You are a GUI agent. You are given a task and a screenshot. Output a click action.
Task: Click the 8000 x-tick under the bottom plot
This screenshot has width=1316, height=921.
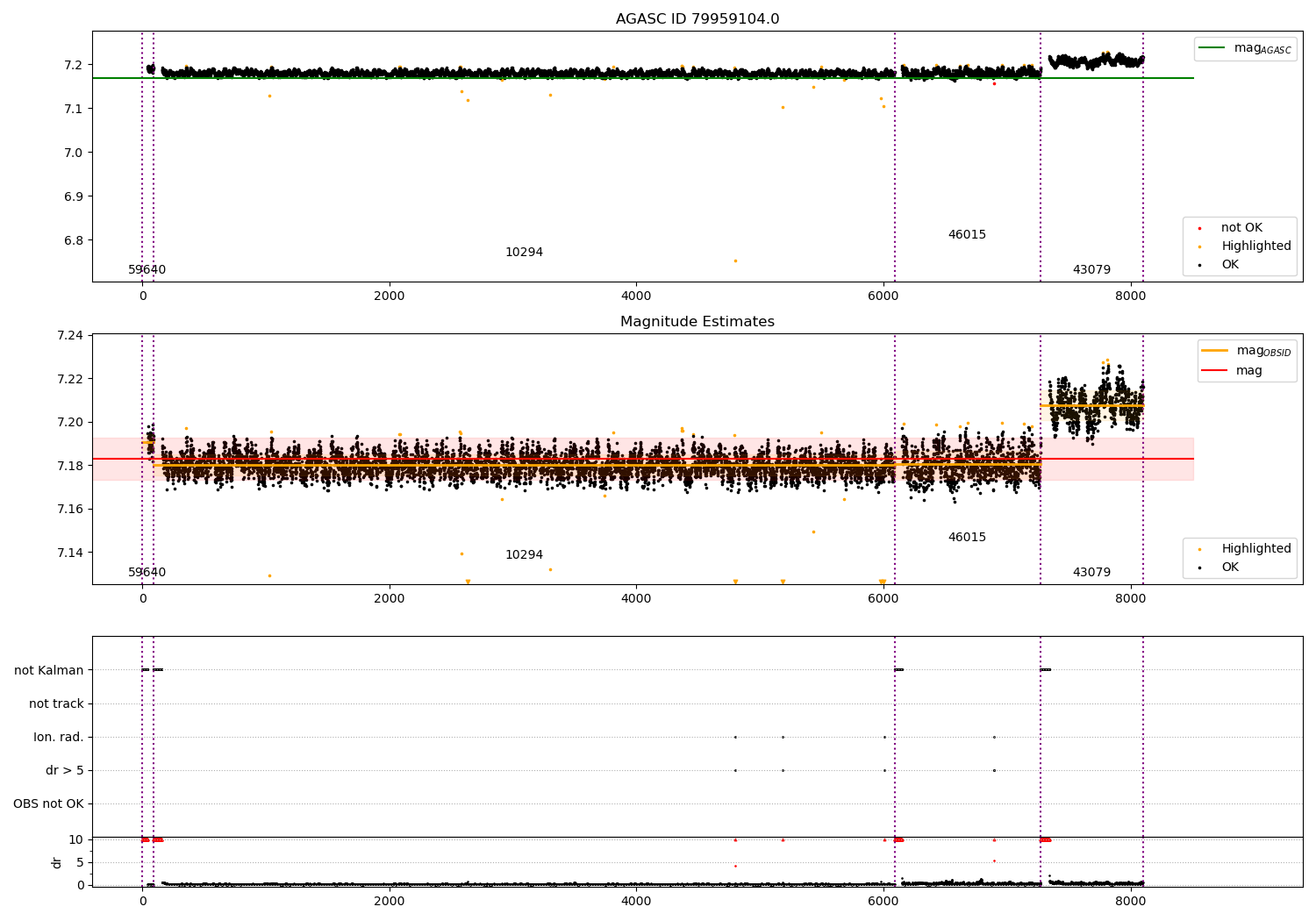coord(1130,902)
